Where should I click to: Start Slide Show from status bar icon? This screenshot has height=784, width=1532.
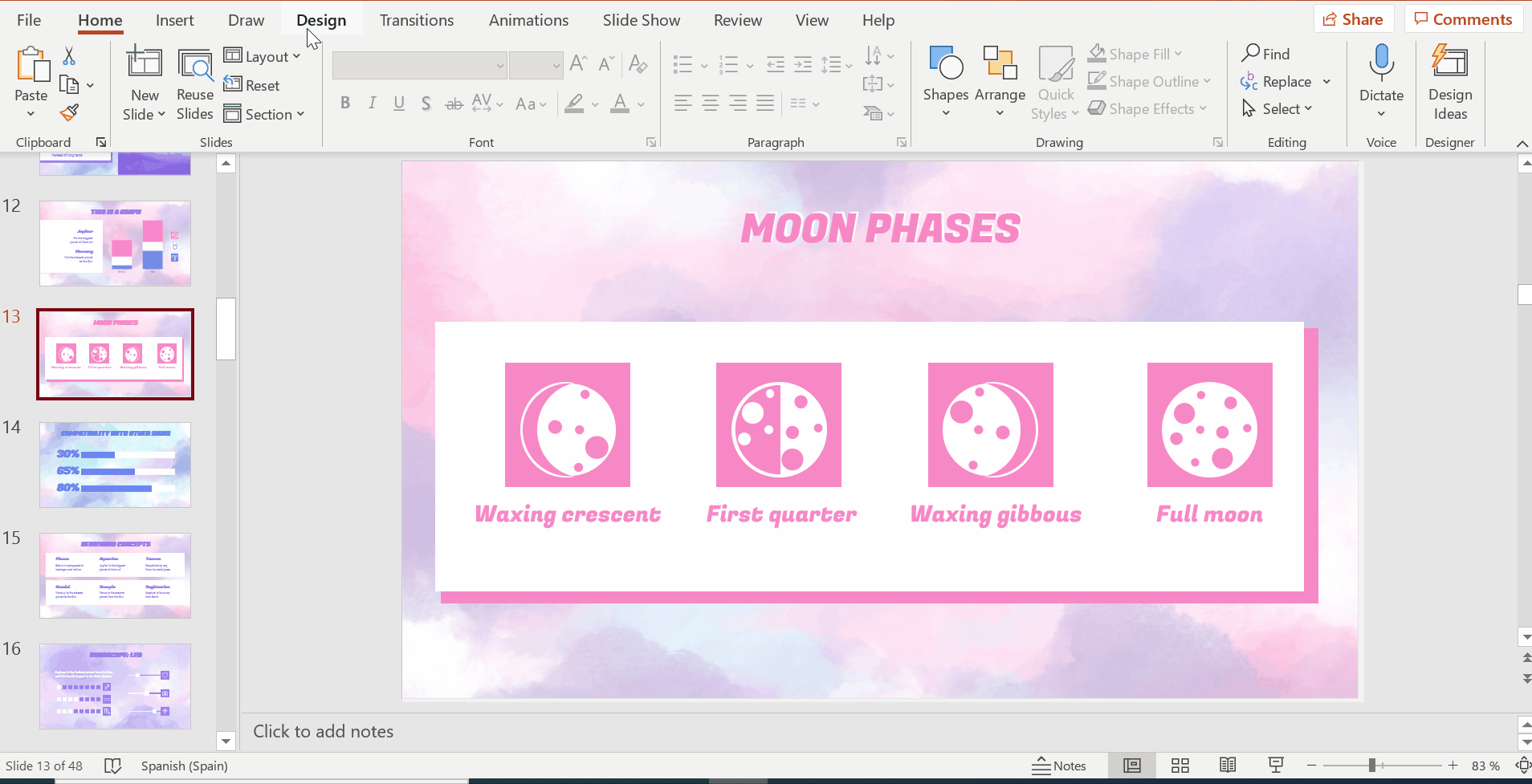click(x=1275, y=766)
